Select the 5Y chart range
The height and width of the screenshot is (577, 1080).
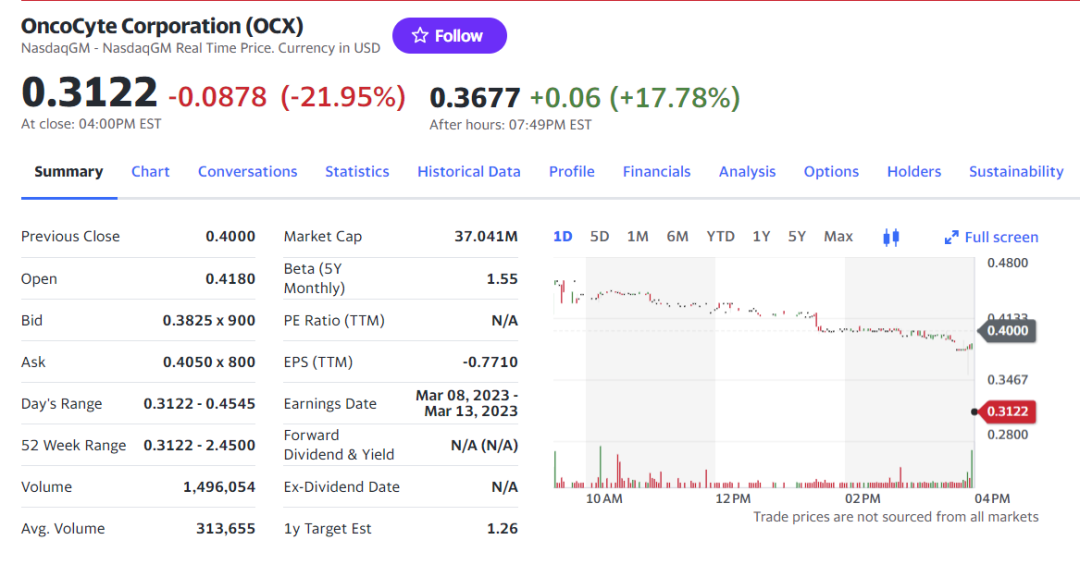[x=797, y=236]
